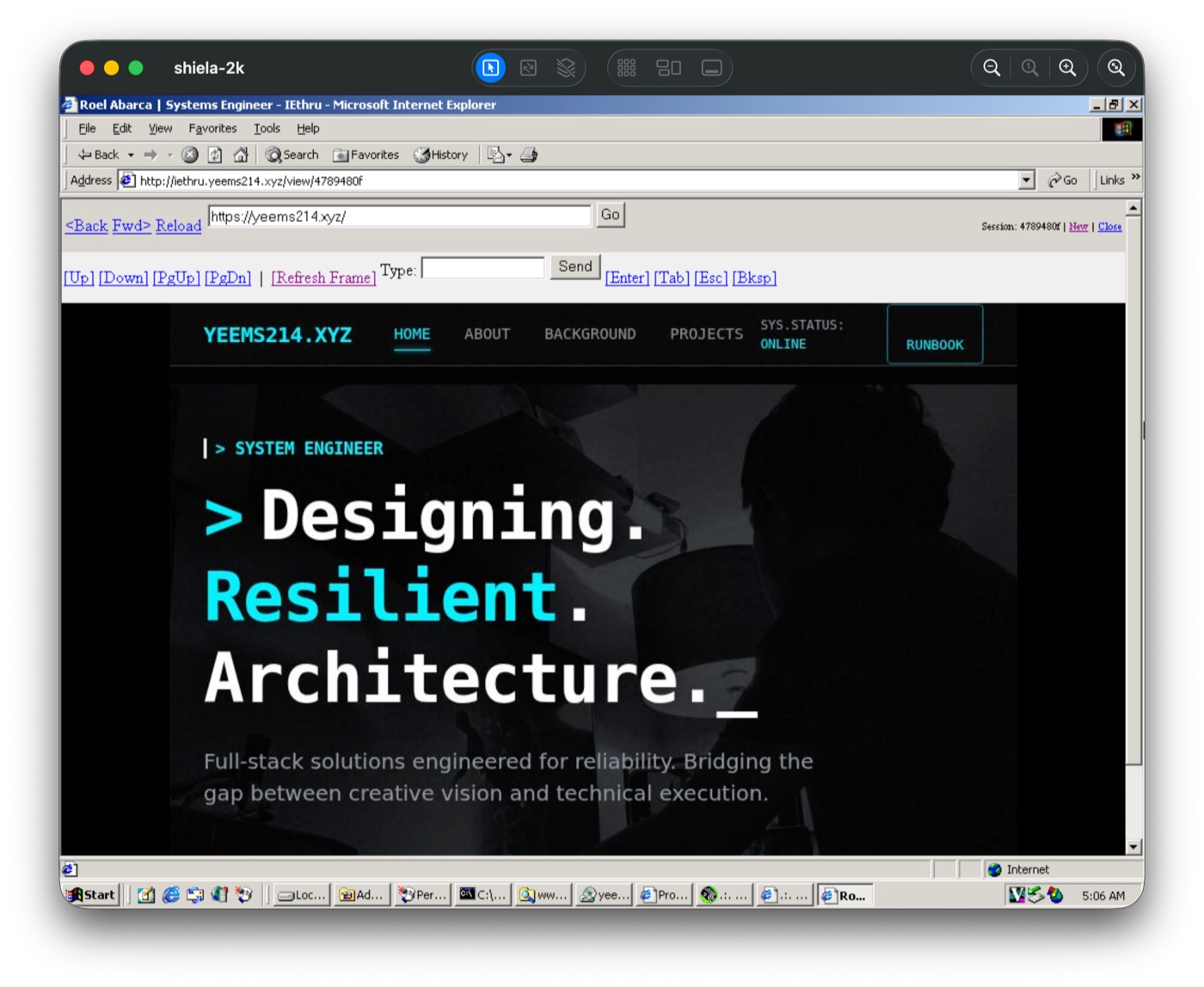Click the [PgDn] link
The height and width of the screenshot is (987, 1204).
pos(228,278)
